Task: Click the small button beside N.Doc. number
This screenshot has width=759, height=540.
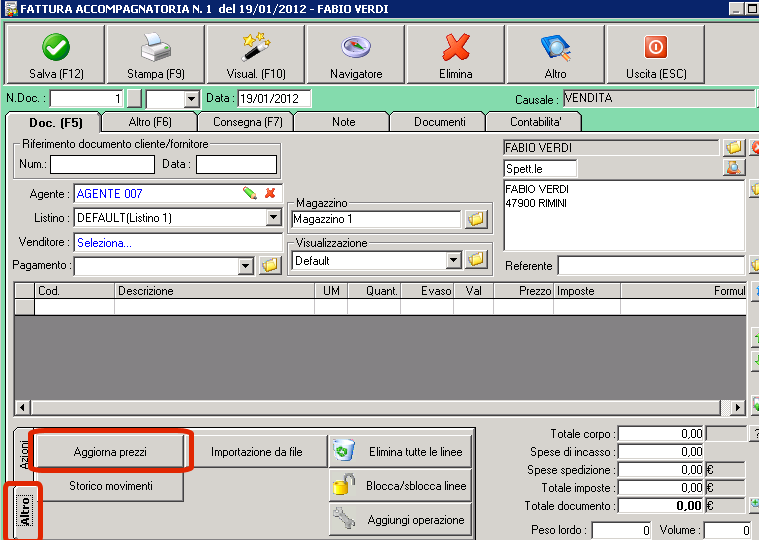Action: 134,99
